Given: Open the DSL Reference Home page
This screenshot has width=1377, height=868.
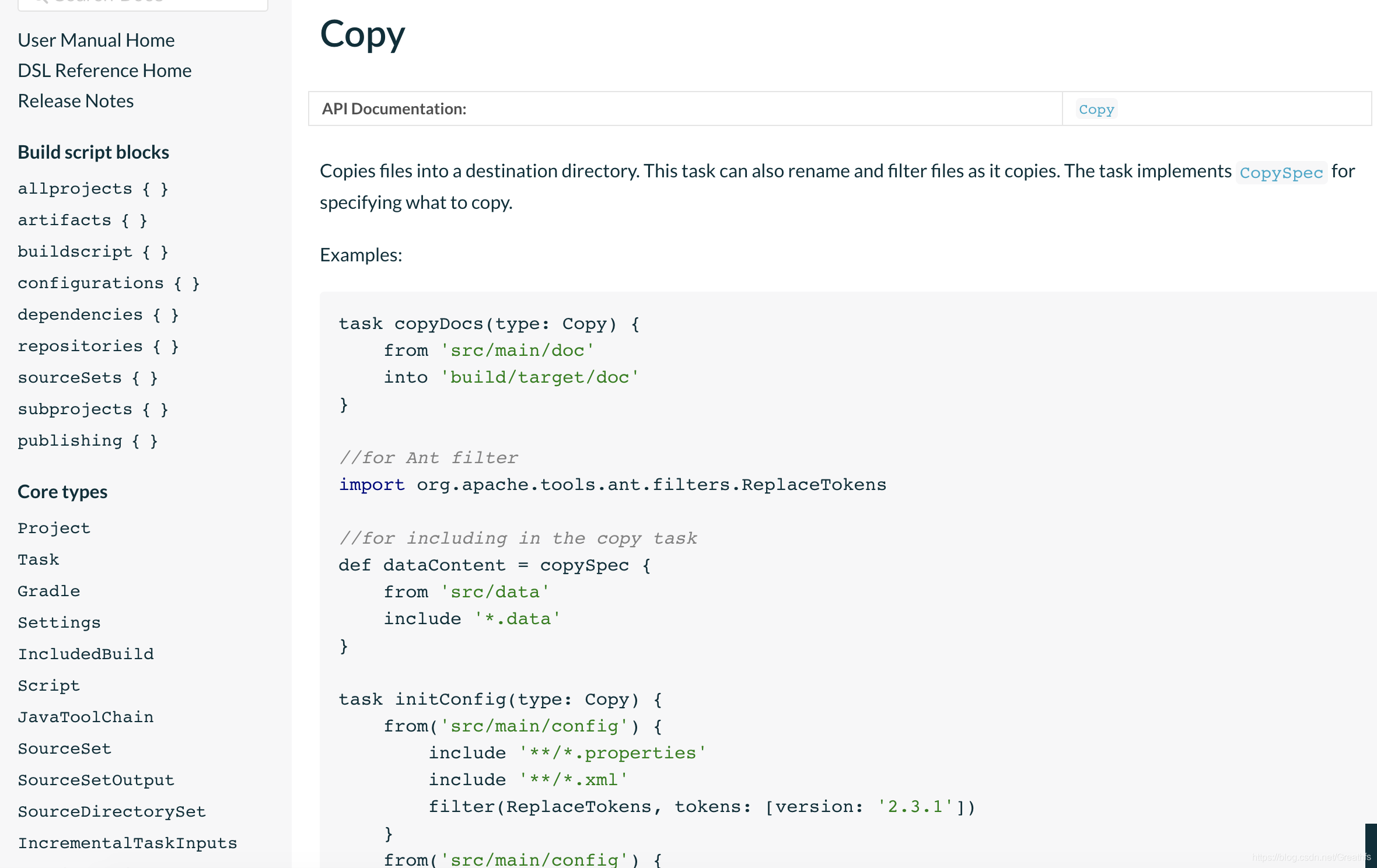Looking at the screenshot, I should click(x=104, y=70).
